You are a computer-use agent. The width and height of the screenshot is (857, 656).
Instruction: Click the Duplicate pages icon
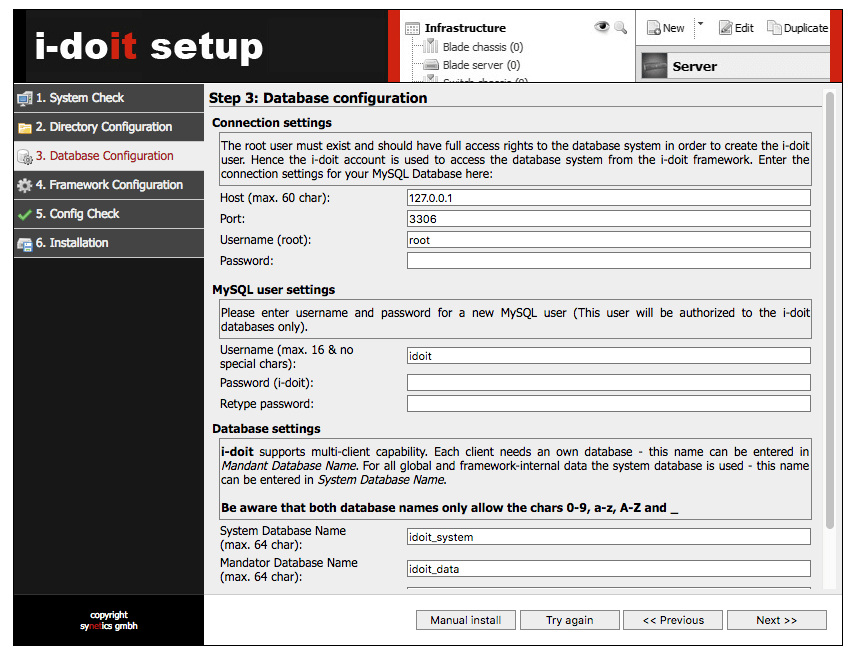[774, 27]
